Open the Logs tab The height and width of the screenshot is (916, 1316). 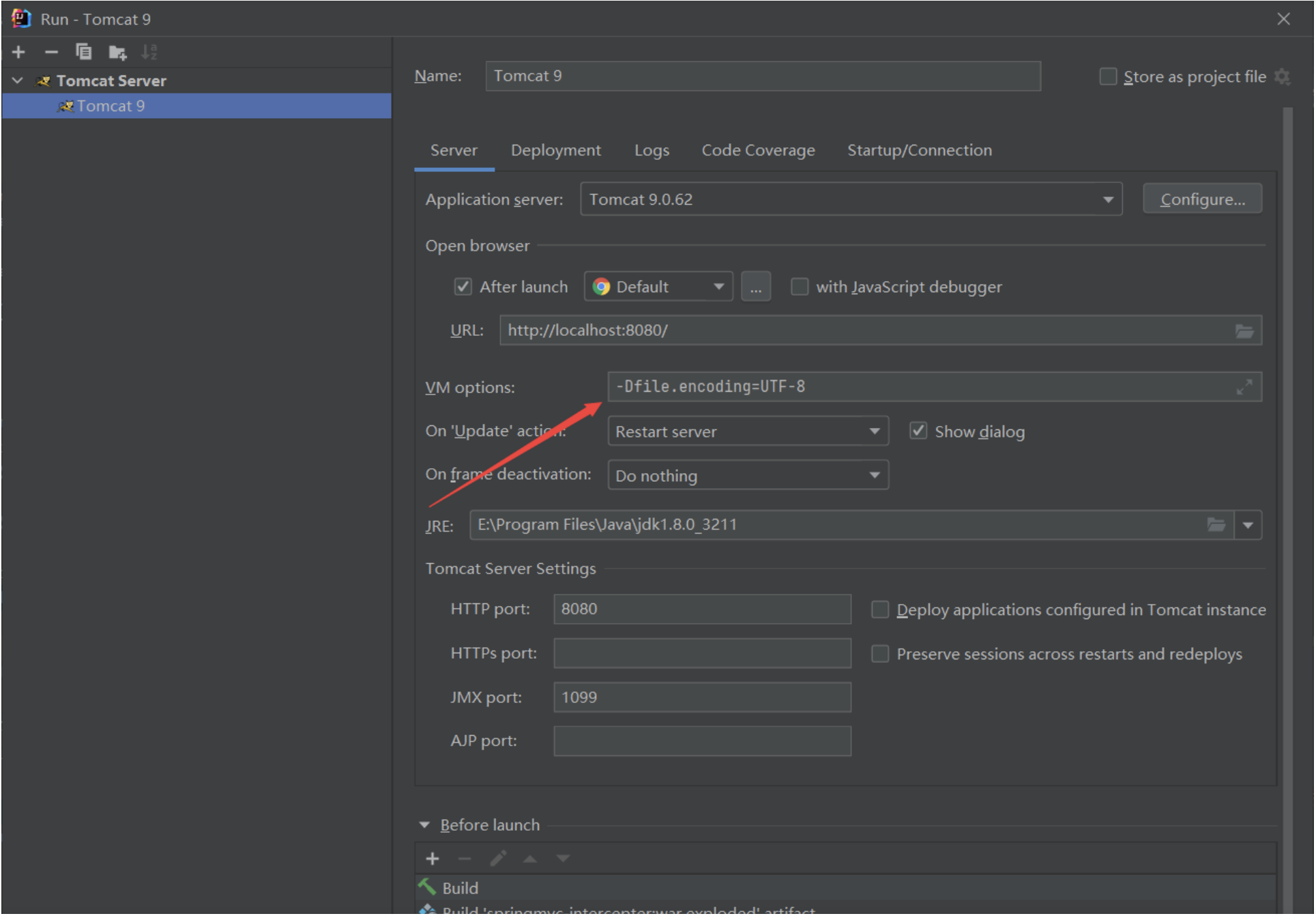coord(652,150)
